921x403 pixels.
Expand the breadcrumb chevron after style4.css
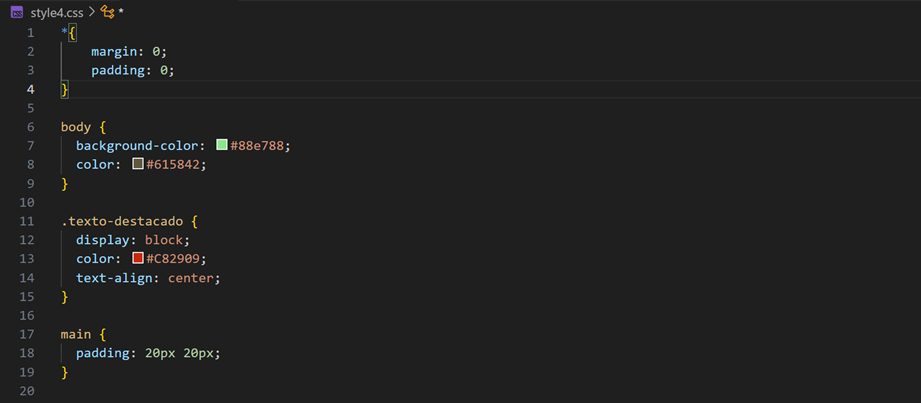92,12
